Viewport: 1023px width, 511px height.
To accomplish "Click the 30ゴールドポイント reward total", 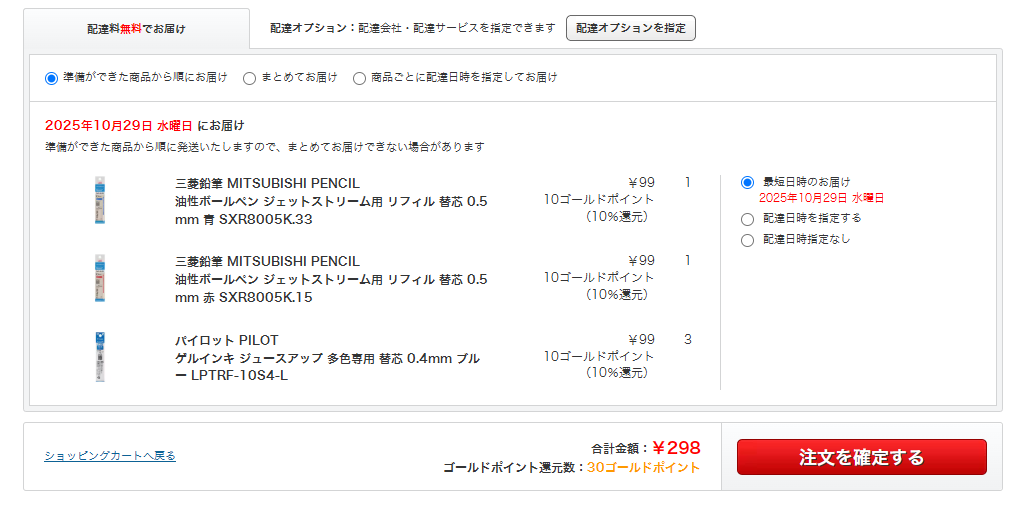I will point(643,468).
